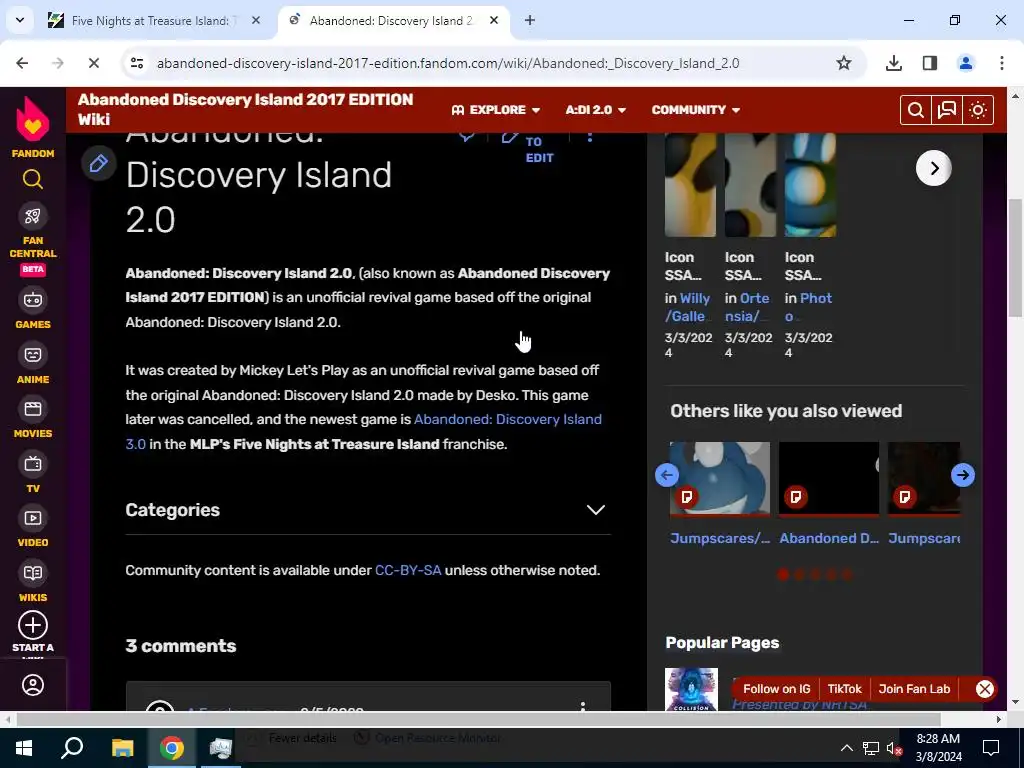Image resolution: width=1024 pixels, height=768 pixels.
Task: Open the Popular Pages Collision thumbnail
Action: click(x=691, y=690)
